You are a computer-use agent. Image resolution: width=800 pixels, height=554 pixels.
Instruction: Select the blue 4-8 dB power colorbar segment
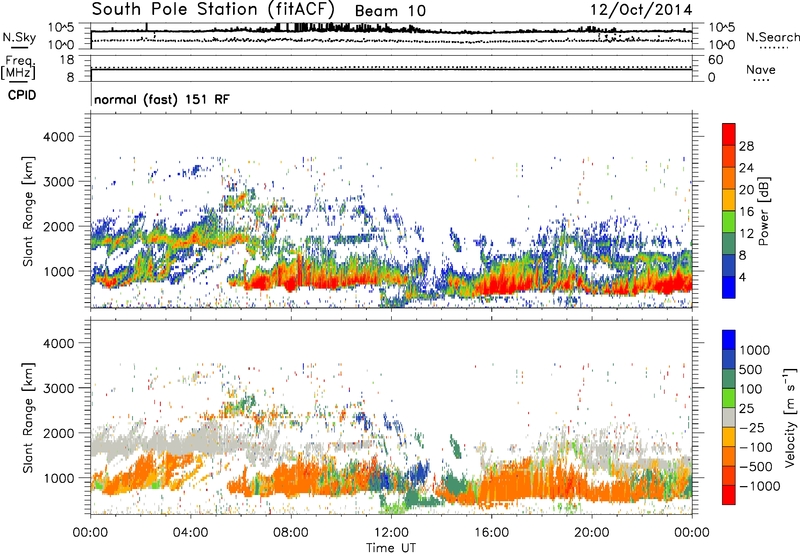(x=729, y=265)
